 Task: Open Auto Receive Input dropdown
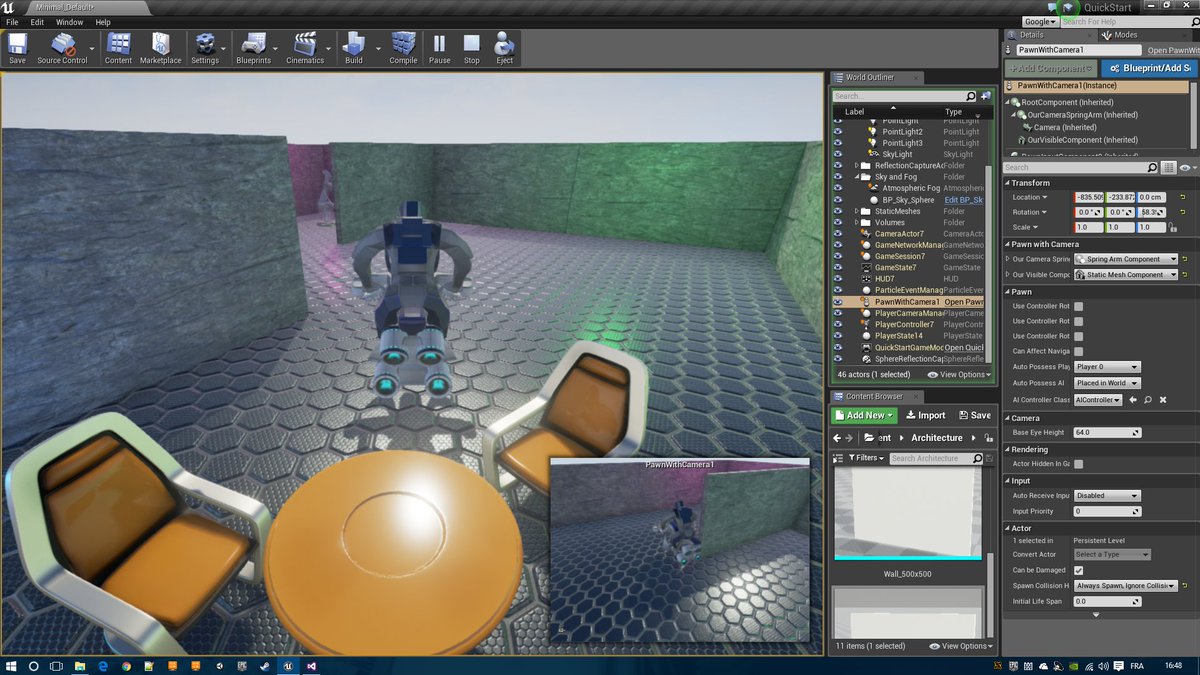point(1106,496)
